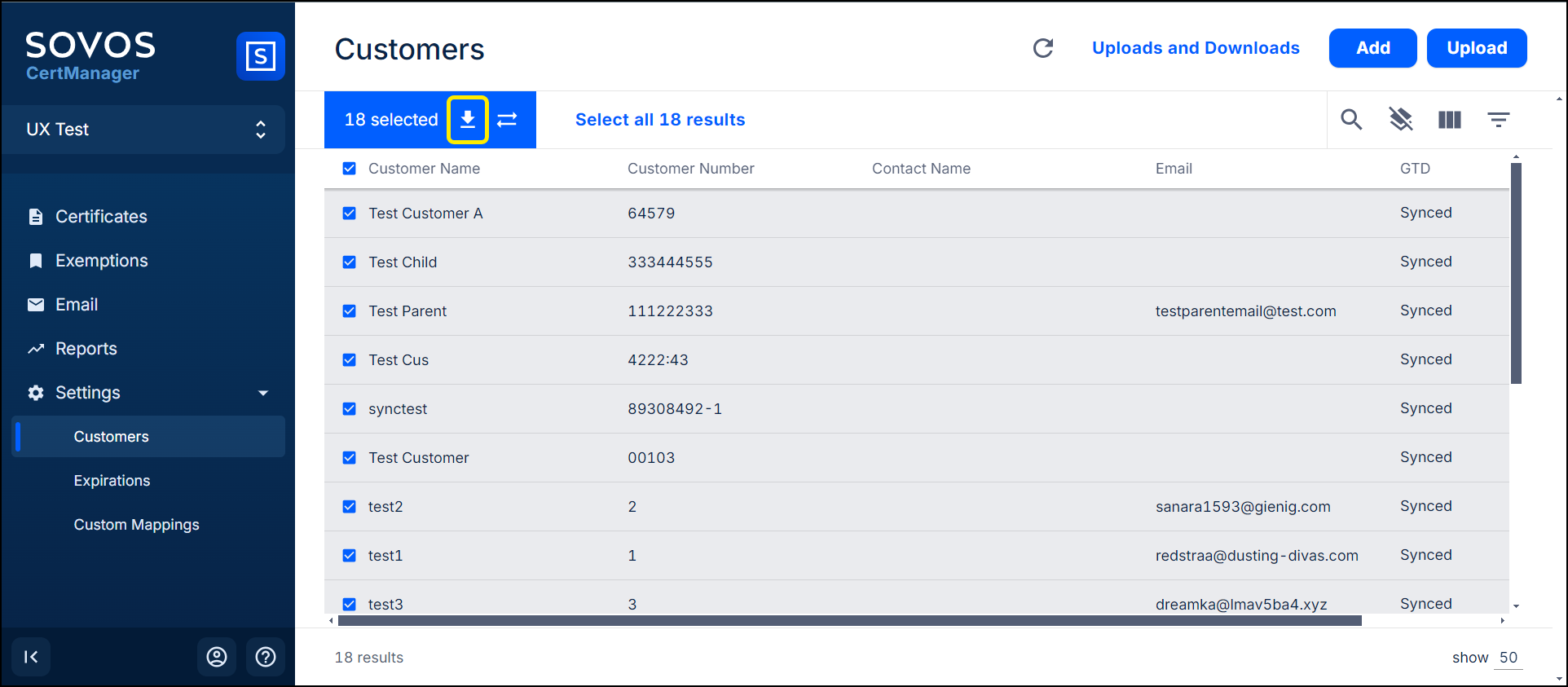1568x687 pixels.
Task: Open Uploads and Downloads link
Action: coord(1195,48)
